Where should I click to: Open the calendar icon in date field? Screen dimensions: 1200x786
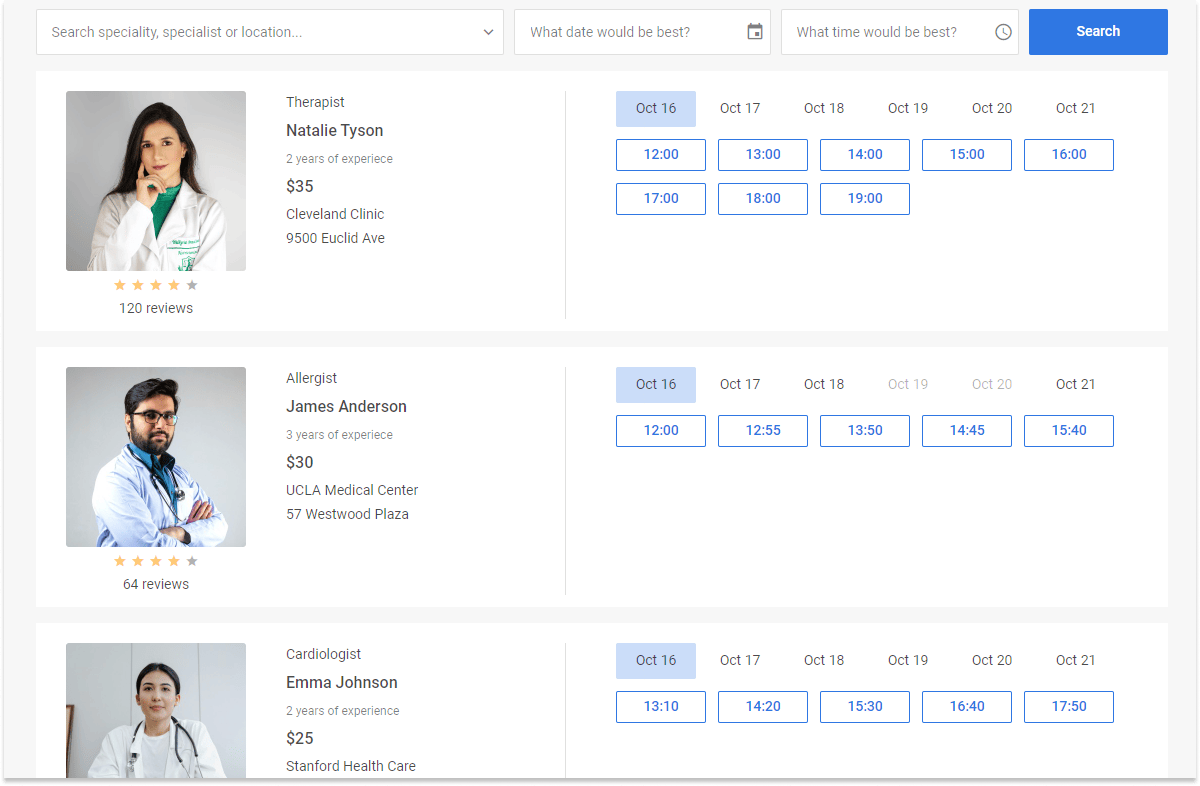(x=755, y=32)
